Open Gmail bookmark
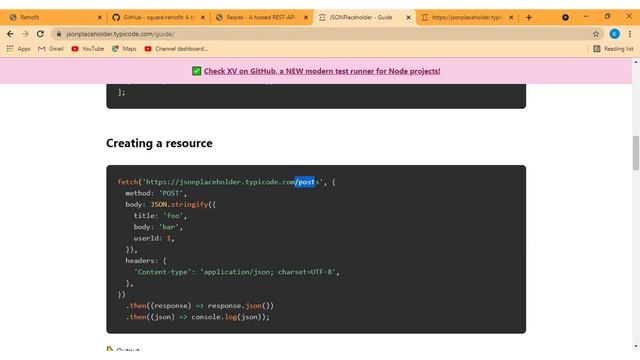The height and width of the screenshot is (360, 640). pos(51,49)
